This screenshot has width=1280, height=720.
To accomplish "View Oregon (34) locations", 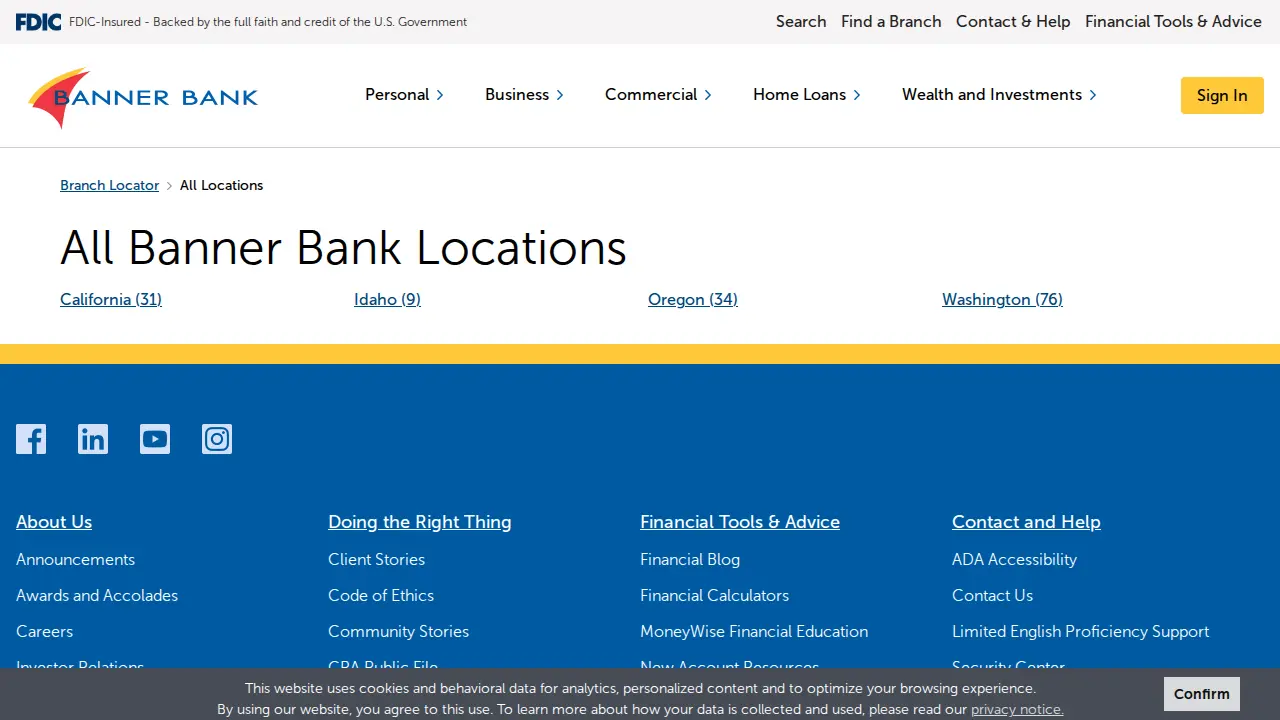I will click(693, 300).
